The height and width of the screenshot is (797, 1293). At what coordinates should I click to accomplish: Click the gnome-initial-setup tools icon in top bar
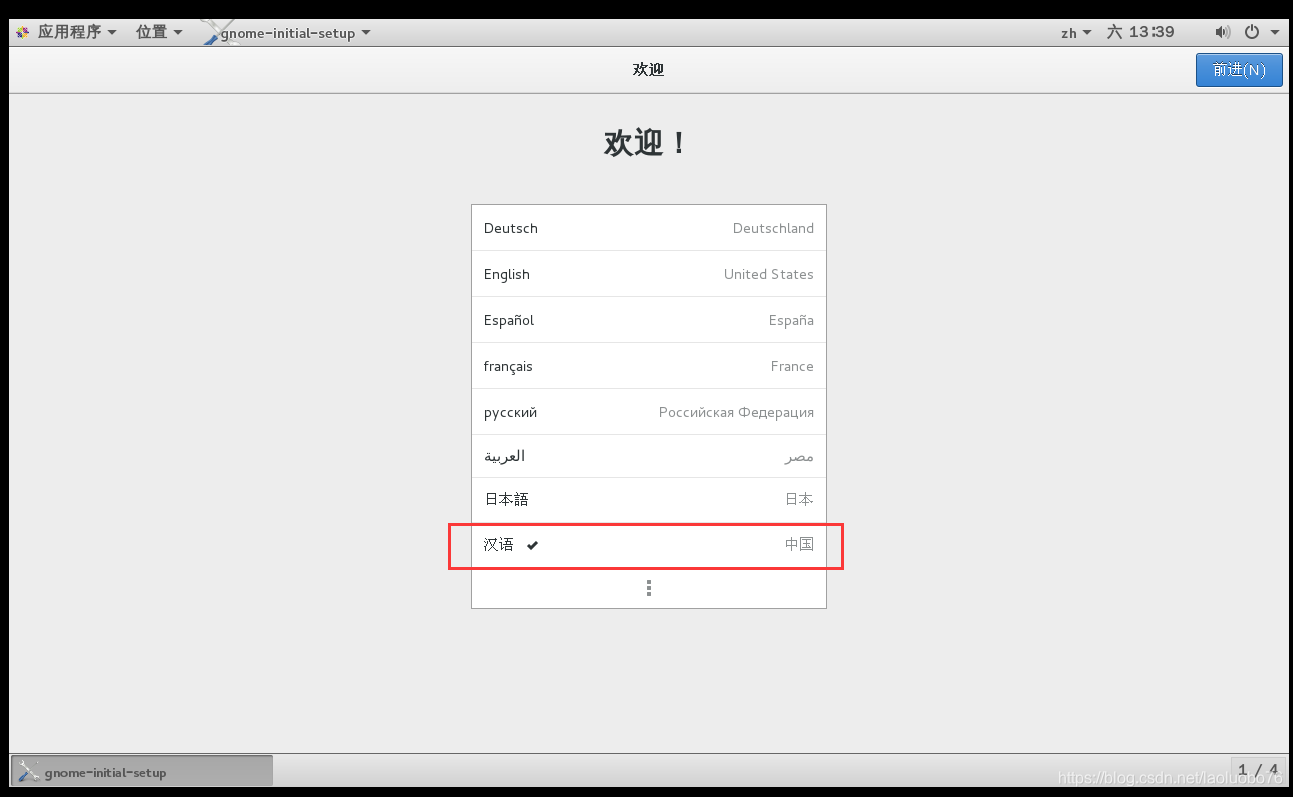point(219,32)
